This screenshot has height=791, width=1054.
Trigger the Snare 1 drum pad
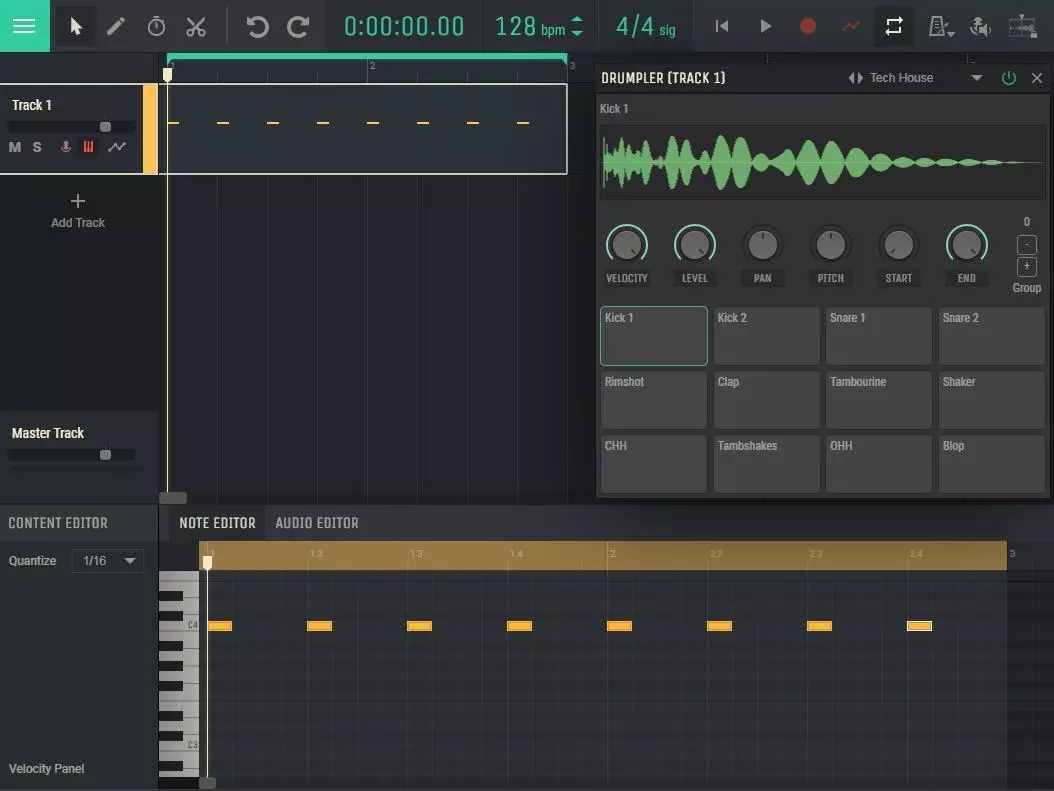(x=879, y=336)
